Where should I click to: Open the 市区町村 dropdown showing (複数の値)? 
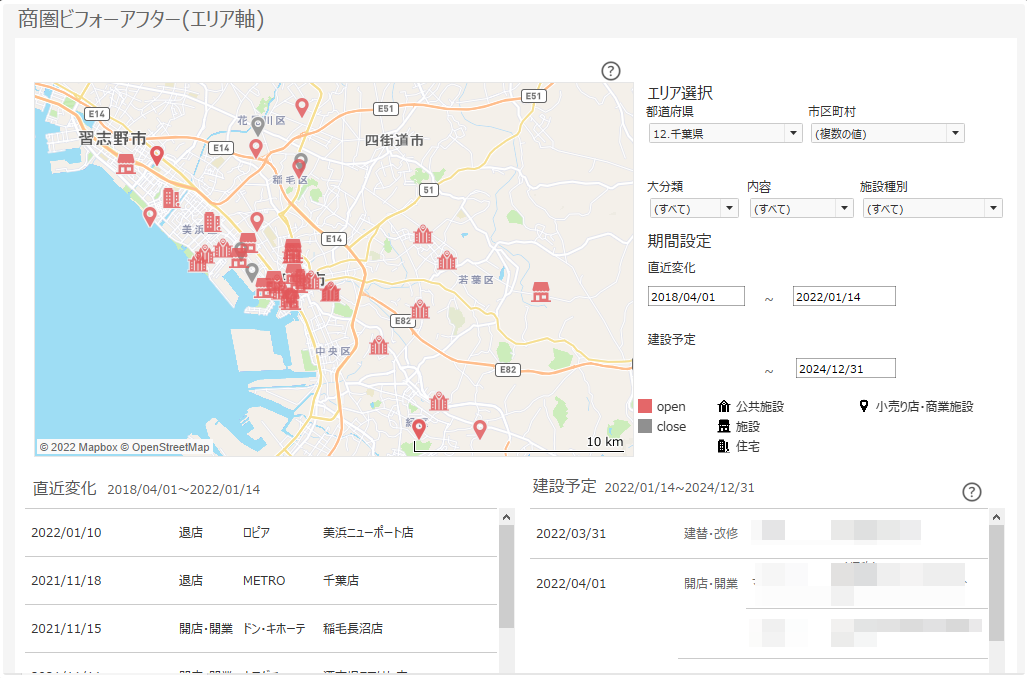887,134
